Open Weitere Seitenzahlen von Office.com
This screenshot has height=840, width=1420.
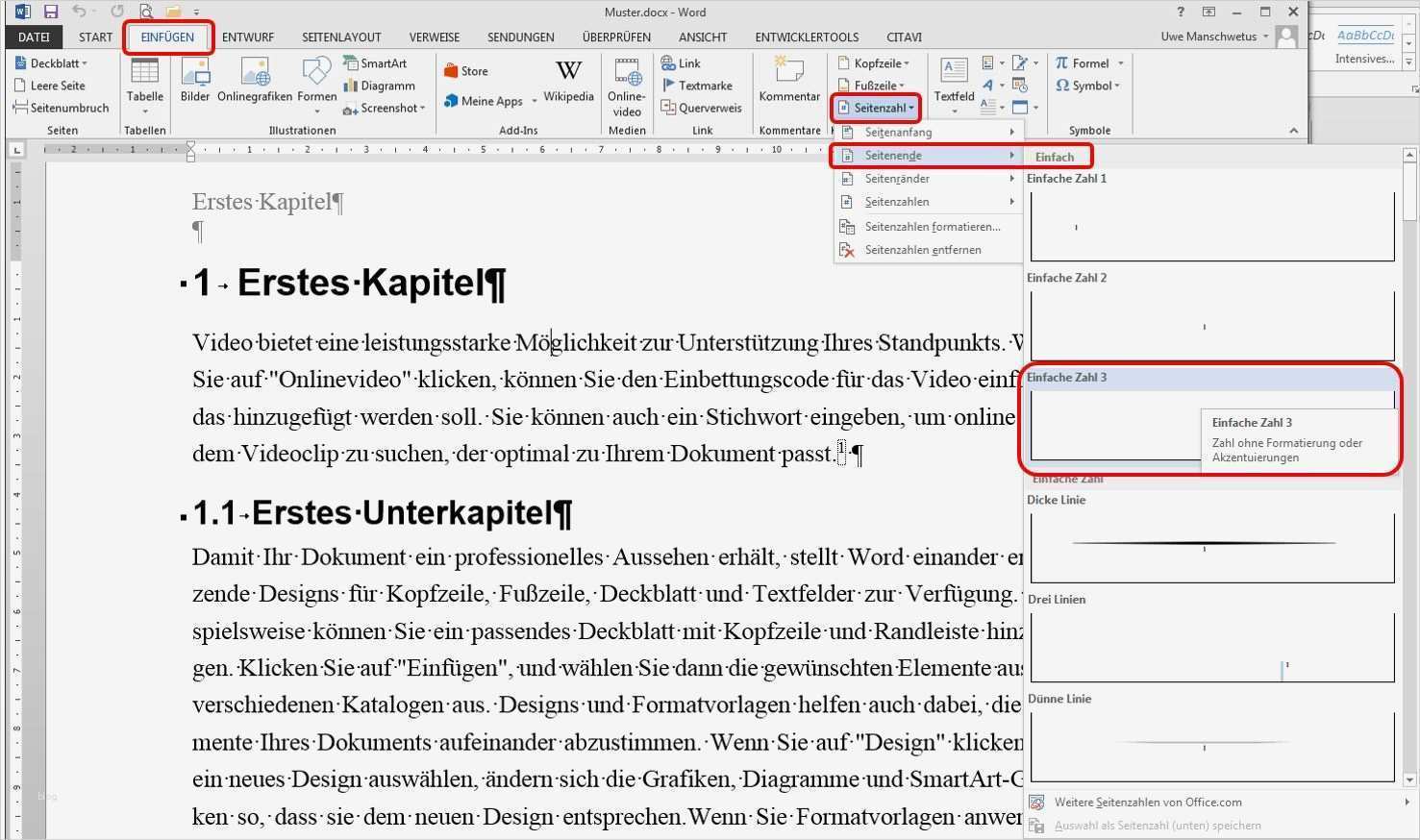pos(1147,802)
